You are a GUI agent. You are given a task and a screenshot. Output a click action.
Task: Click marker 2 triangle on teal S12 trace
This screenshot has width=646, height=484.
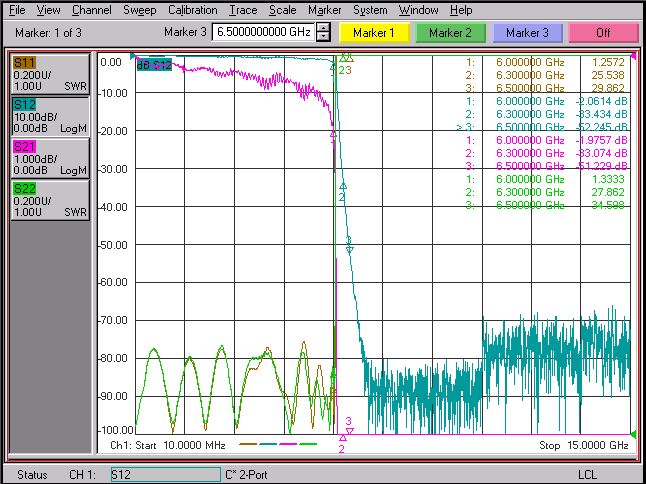click(343, 187)
